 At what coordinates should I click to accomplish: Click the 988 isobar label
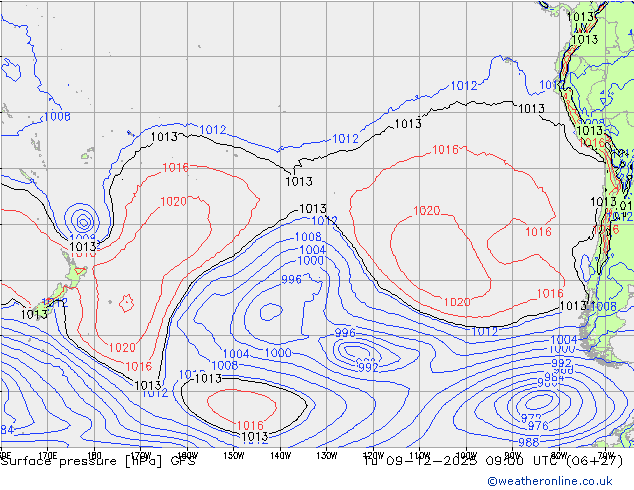[529, 442]
